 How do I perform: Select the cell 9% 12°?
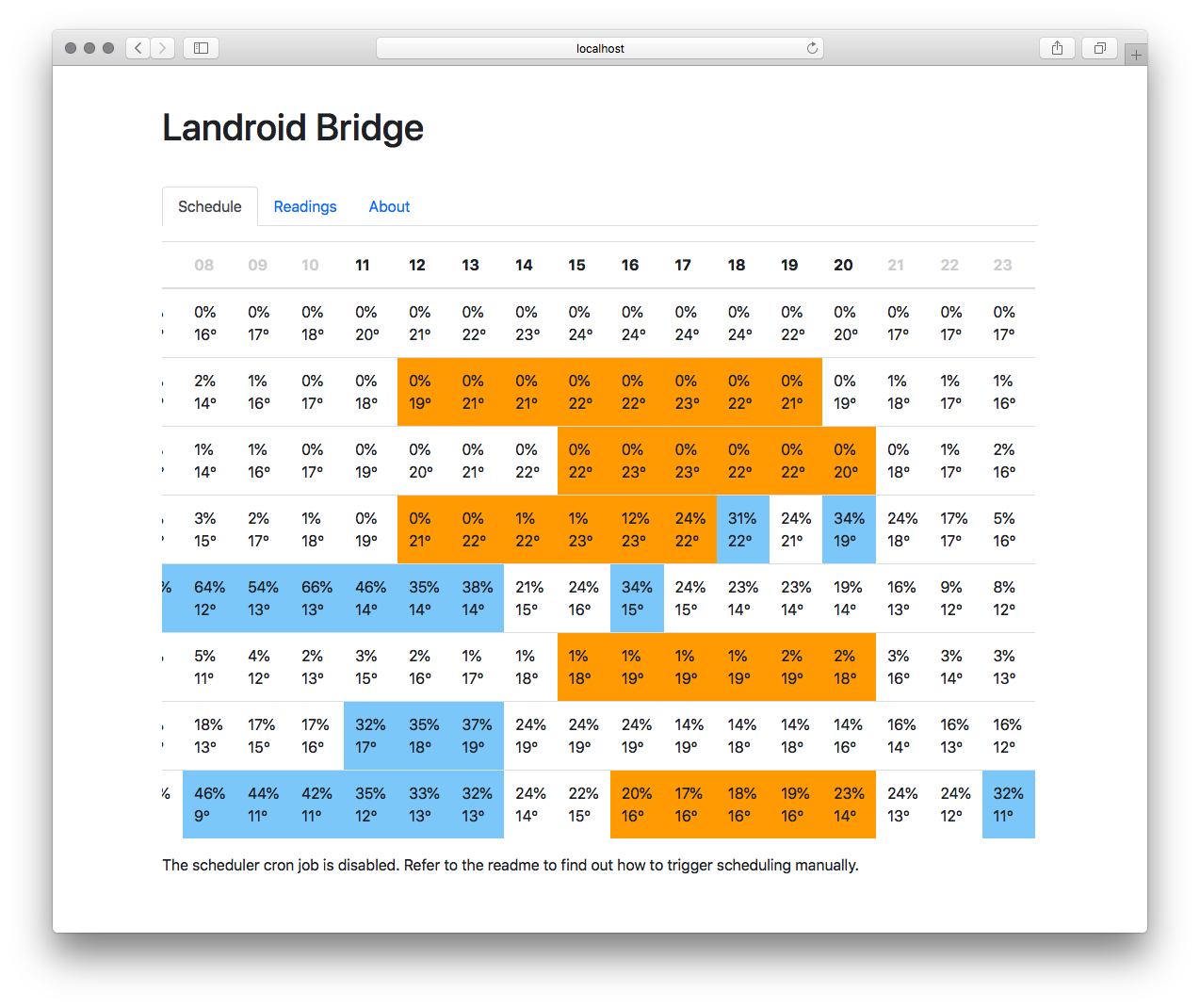955,598
